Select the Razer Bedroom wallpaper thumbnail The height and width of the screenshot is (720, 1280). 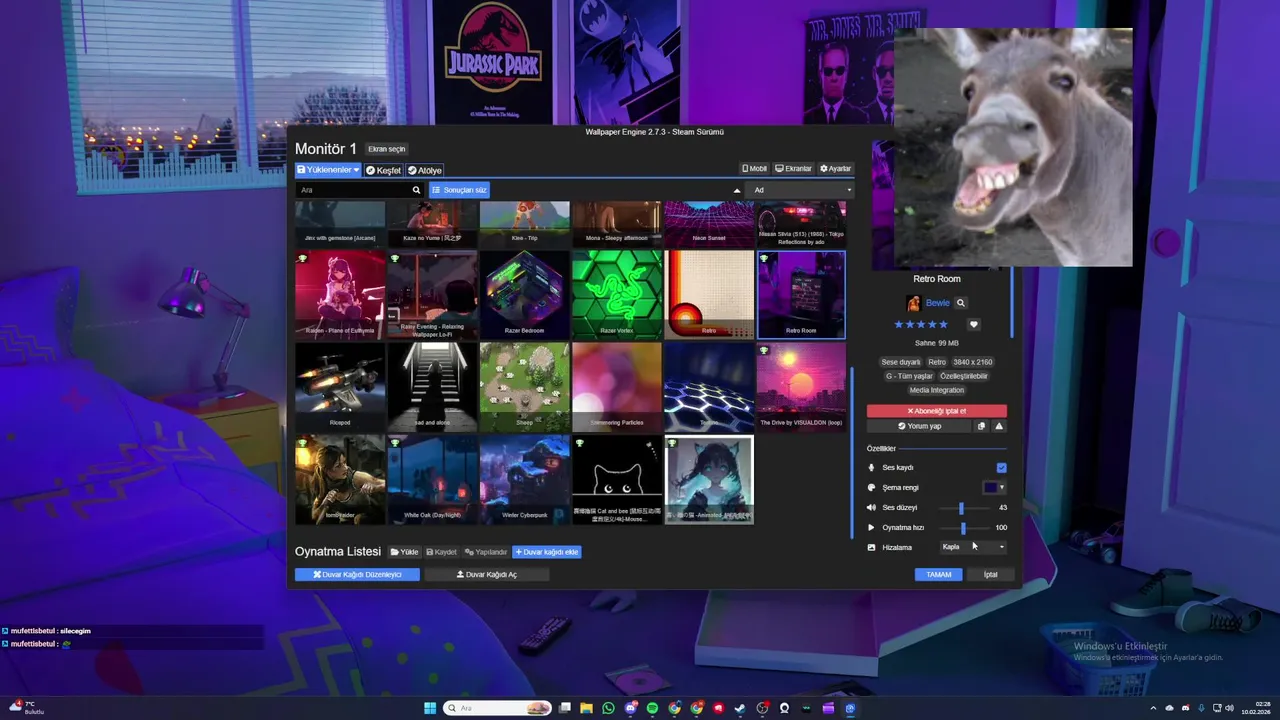coord(525,294)
